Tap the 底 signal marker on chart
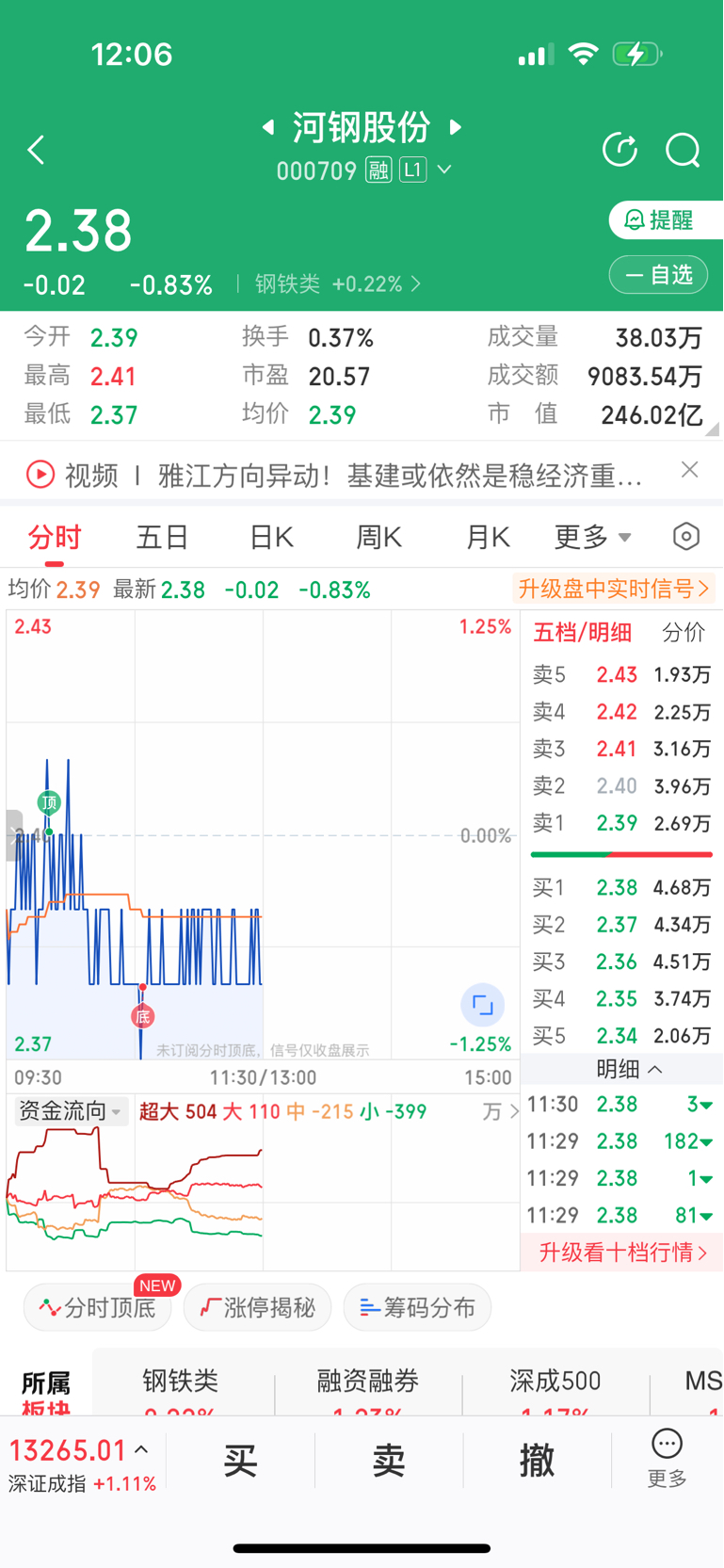Image resolution: width=724 pixels, height=1568 pixels. click(142, 1017)
